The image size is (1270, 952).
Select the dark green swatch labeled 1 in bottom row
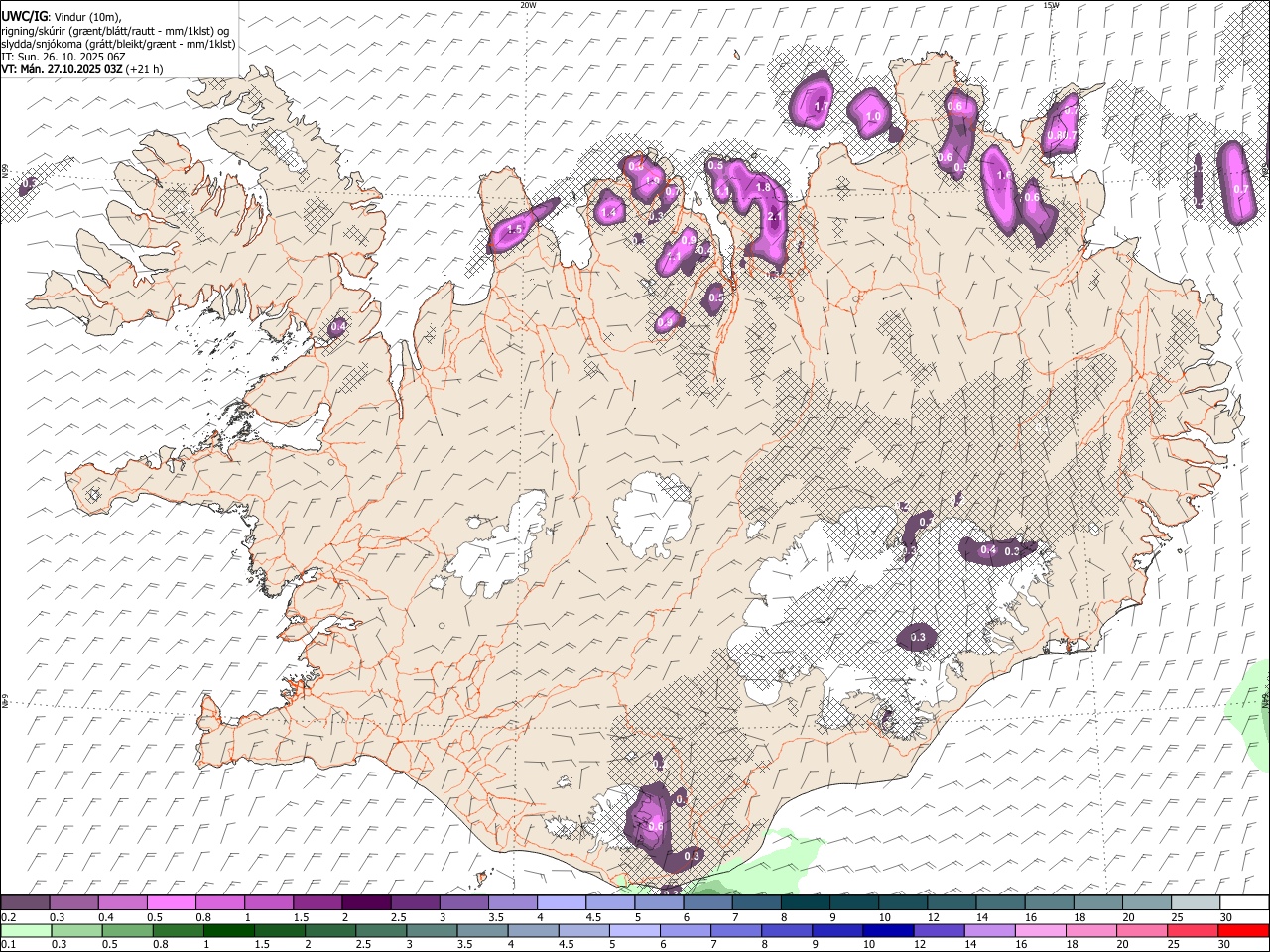click(x=229, y=930)
